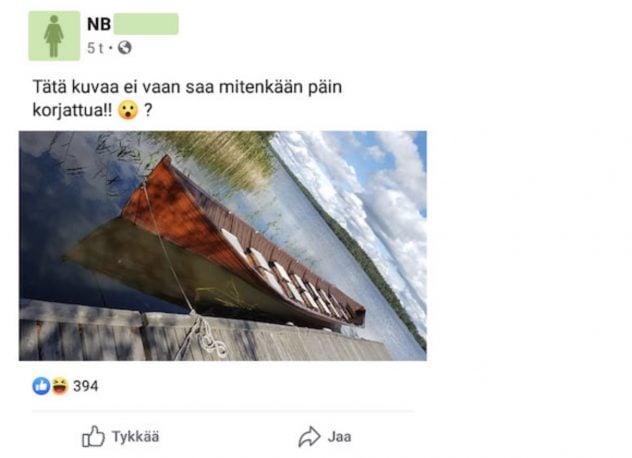Click the surprised face emoji in post

coord(128,110)
